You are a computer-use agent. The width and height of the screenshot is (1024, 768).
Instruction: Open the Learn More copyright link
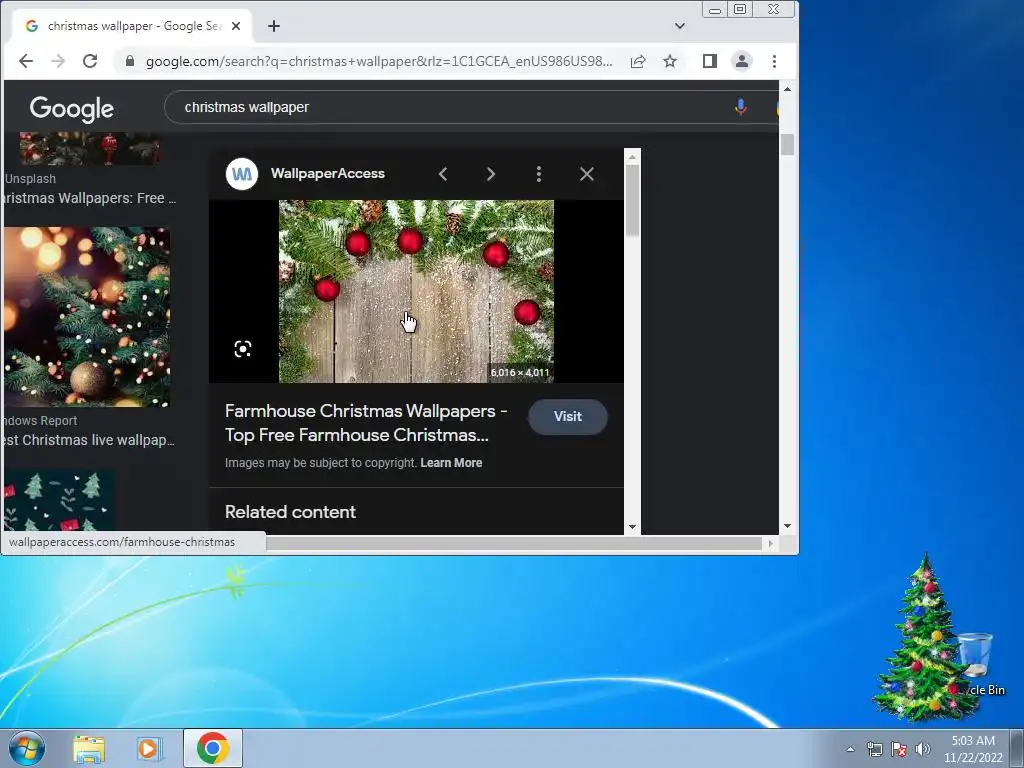point(451,463)
